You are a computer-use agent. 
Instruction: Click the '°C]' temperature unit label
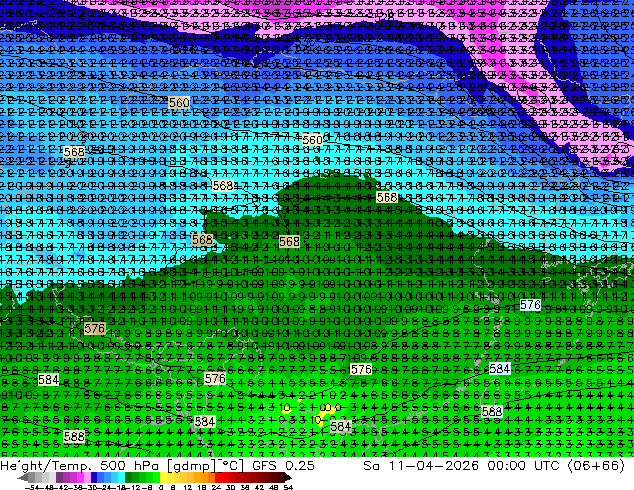click(x=232, y=466)
